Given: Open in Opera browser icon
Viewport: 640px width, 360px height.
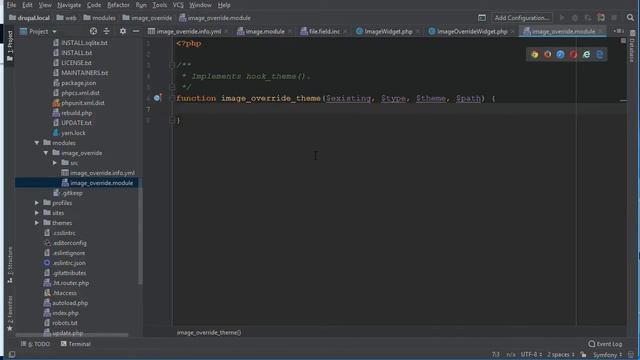Looking at the screenshot, I should pyautogui.click(x=573, y=54).
